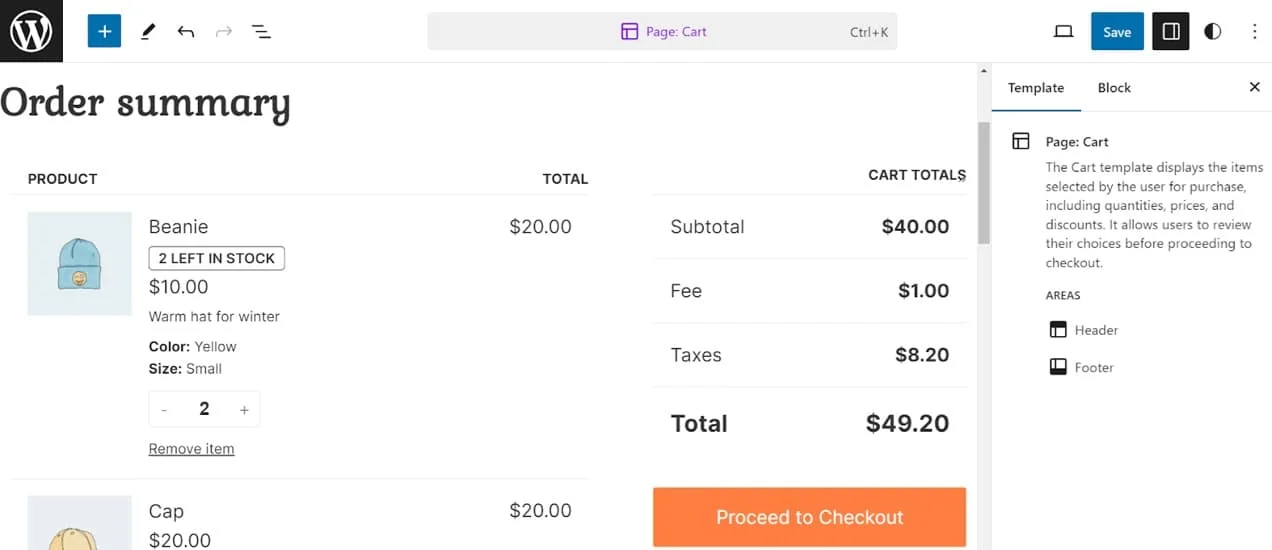Click the Proceed to Checkout button
Viewport: 1272px width, 550px height.
point(809,517)
